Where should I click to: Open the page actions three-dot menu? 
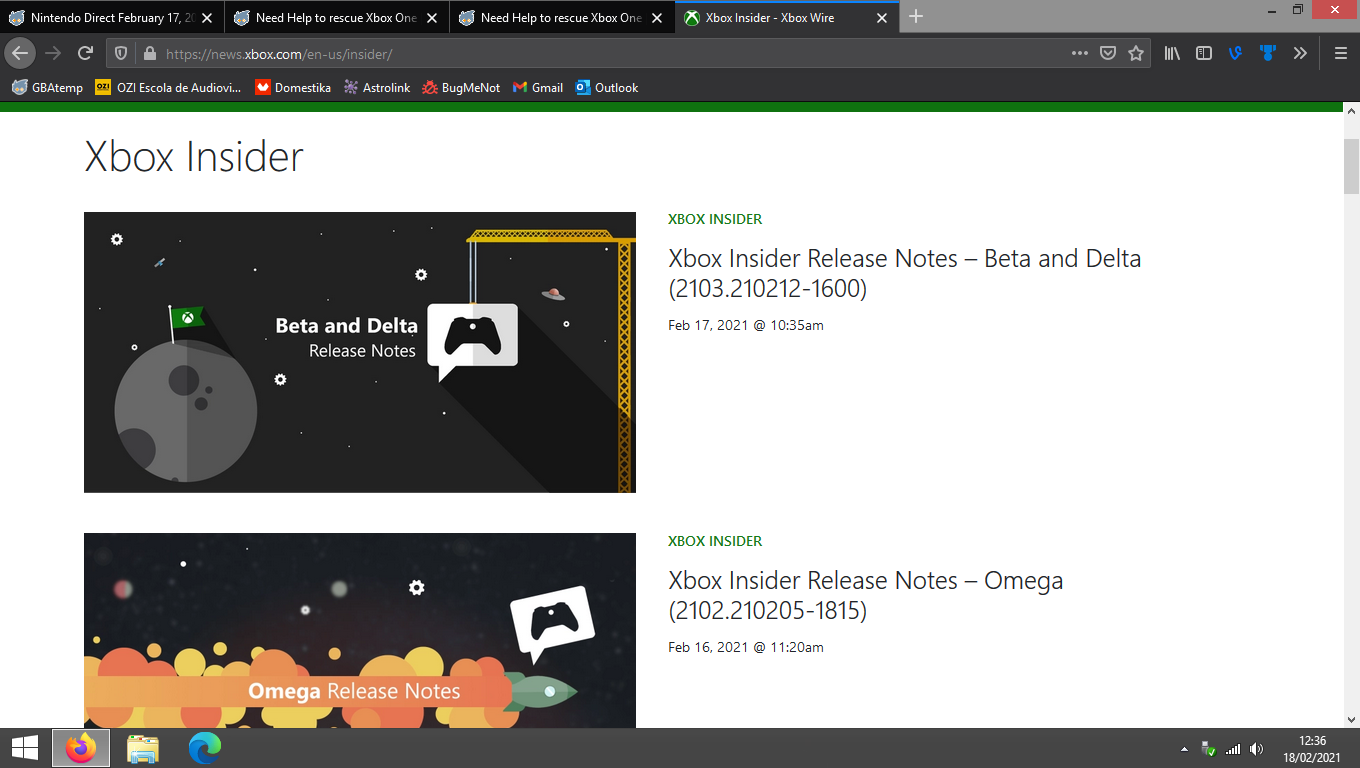(1080, 54)
